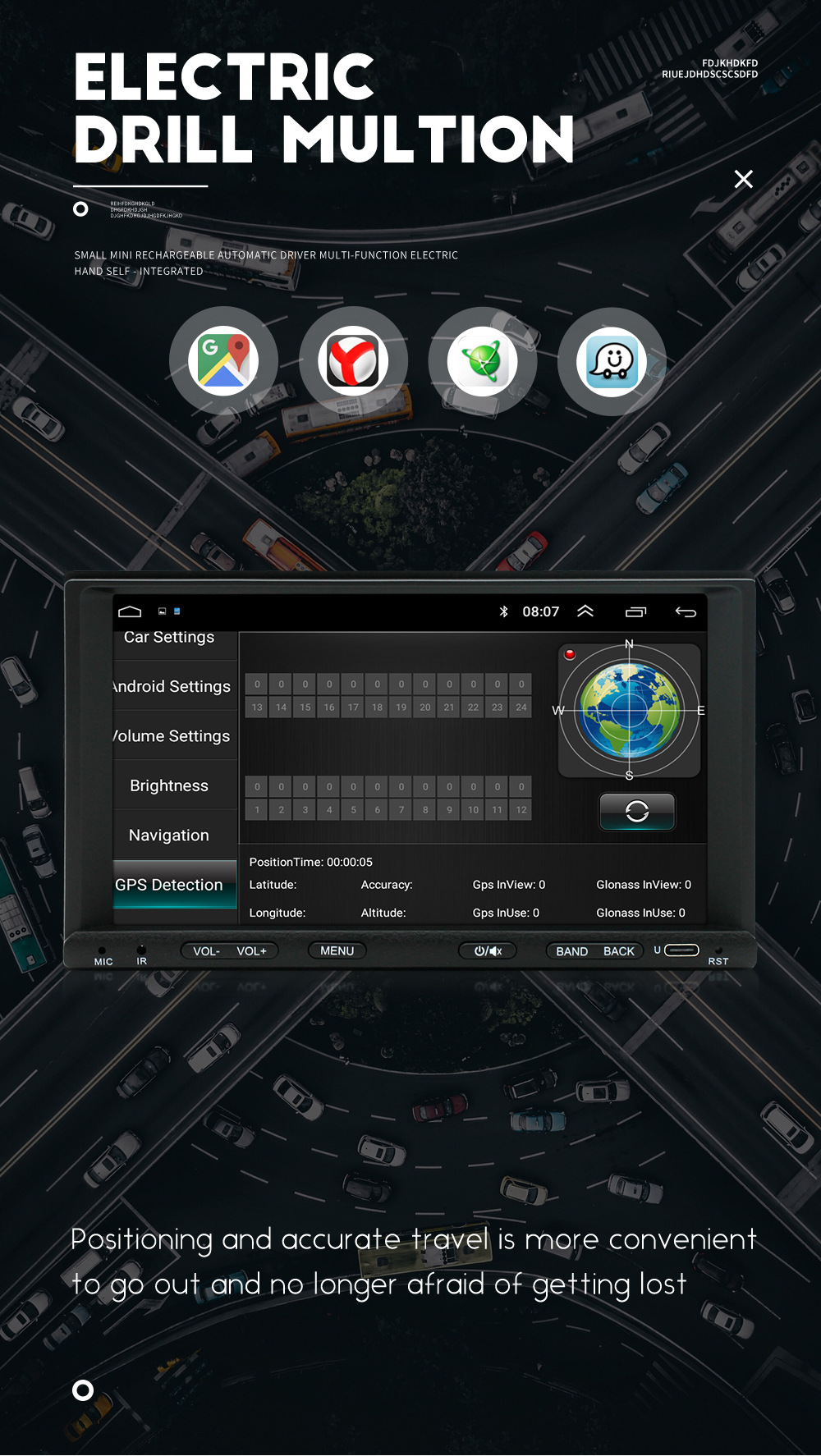Click the RST reset pinhole
The width and height of the screenshot is (821, 1456).
point(718,951)
